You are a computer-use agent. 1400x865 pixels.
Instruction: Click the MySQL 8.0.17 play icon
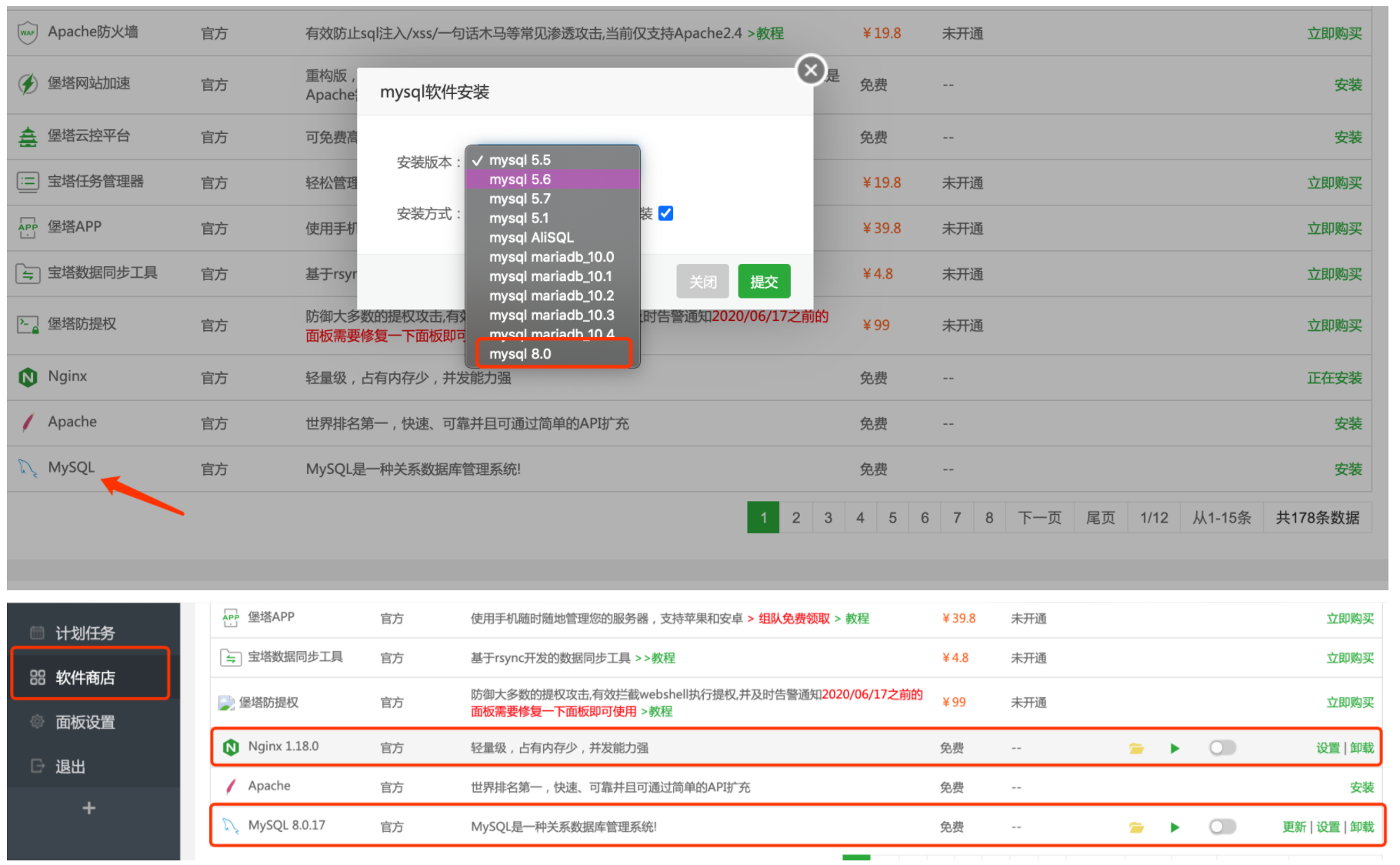(x=1175, y=827)
